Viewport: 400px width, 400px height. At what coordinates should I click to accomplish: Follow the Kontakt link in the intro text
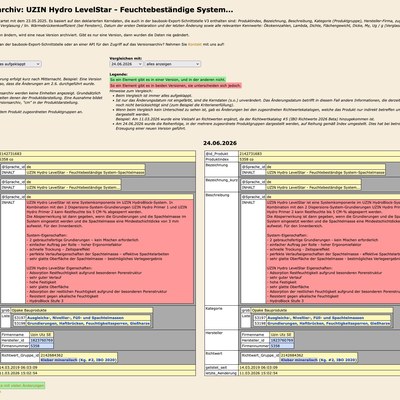click(195, 44)
